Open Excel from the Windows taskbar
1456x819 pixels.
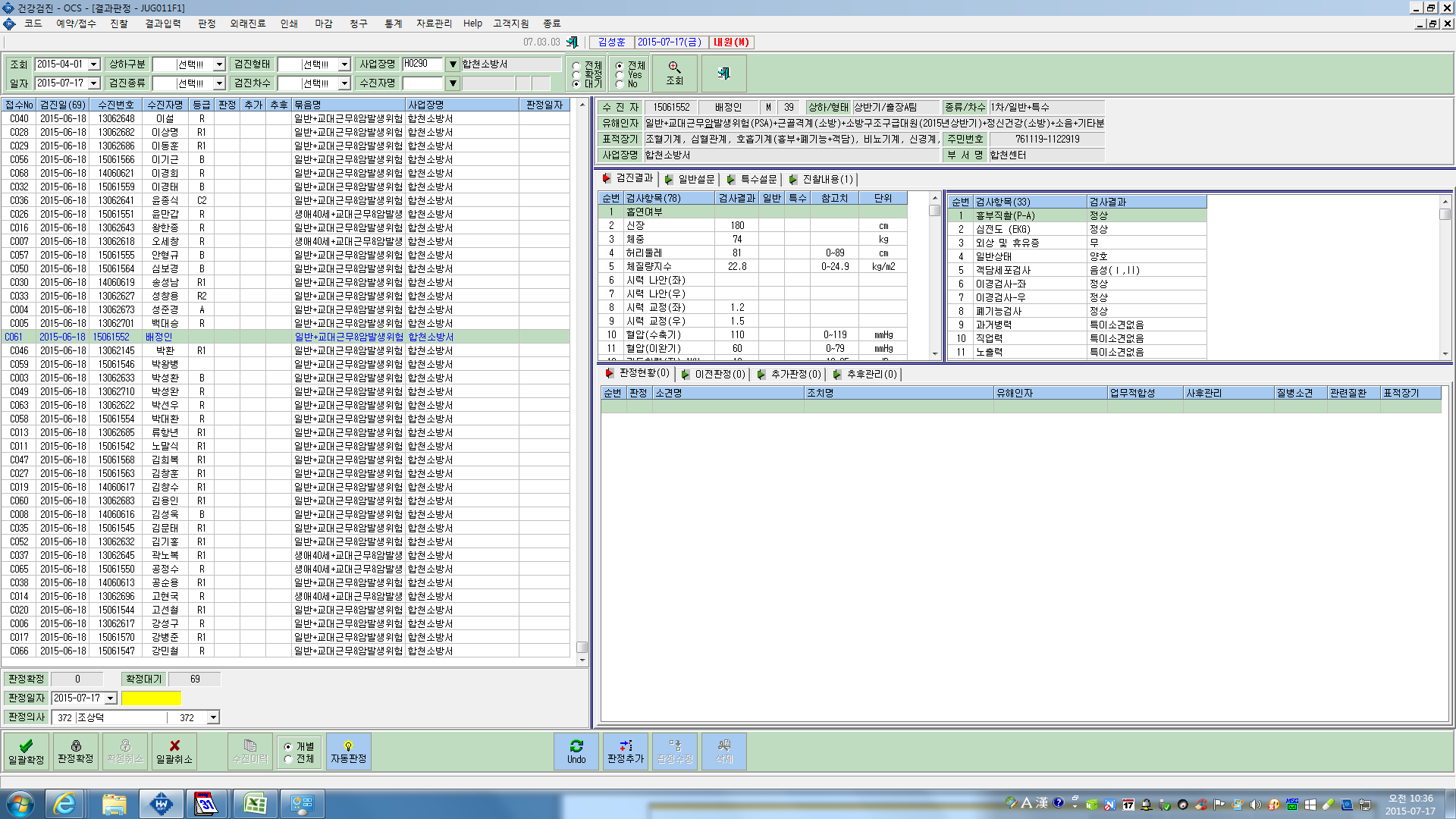[x=255, y=804]
